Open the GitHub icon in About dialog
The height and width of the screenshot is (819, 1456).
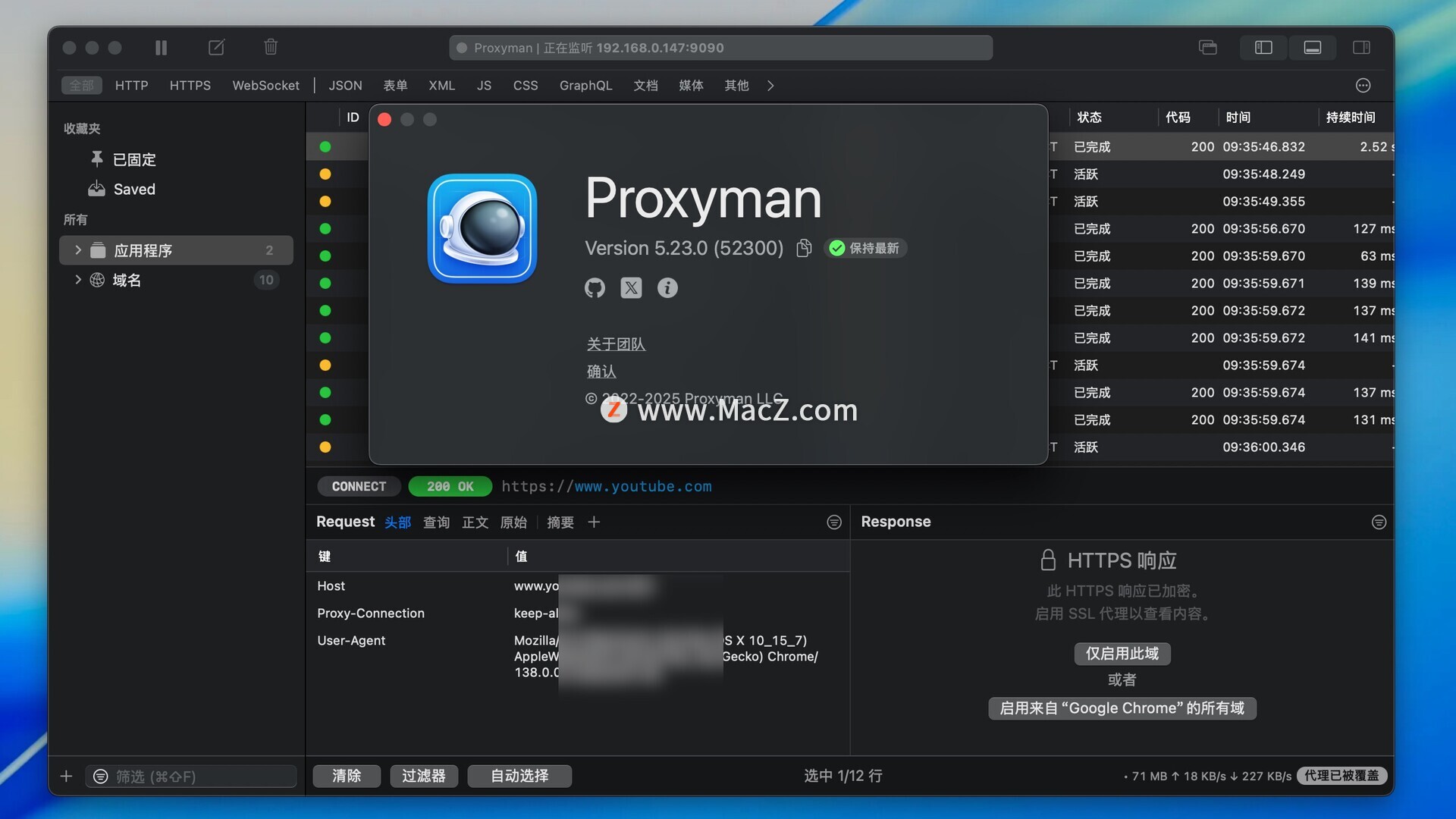point(595,288)
